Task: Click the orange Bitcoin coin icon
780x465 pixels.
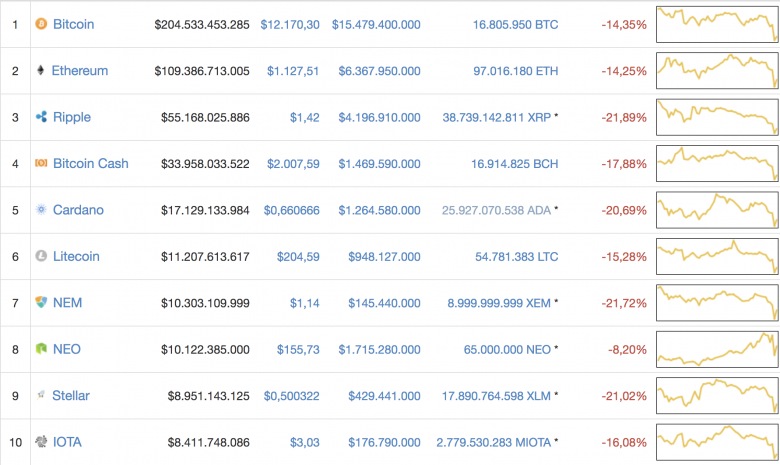Action: point(41,24)
